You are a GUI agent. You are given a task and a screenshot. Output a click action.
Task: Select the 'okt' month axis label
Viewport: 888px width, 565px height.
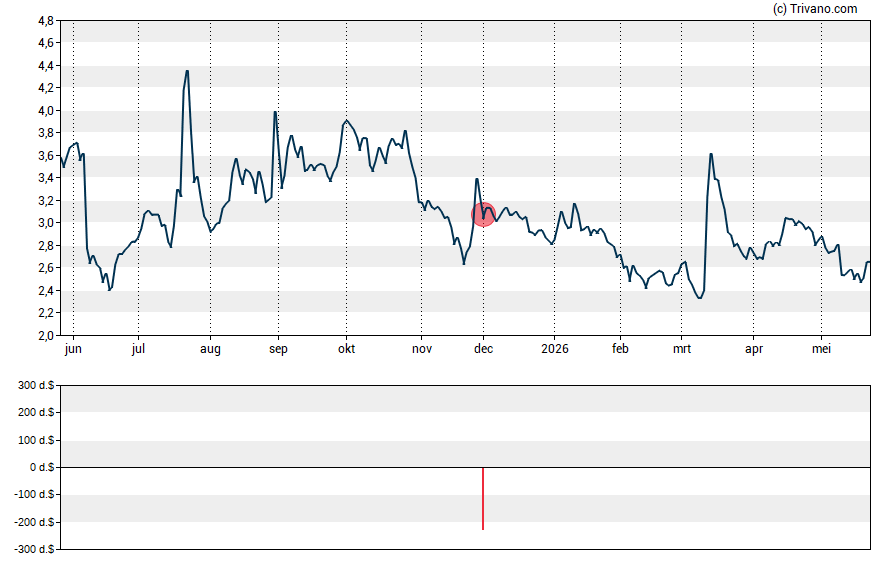point(347,349)
